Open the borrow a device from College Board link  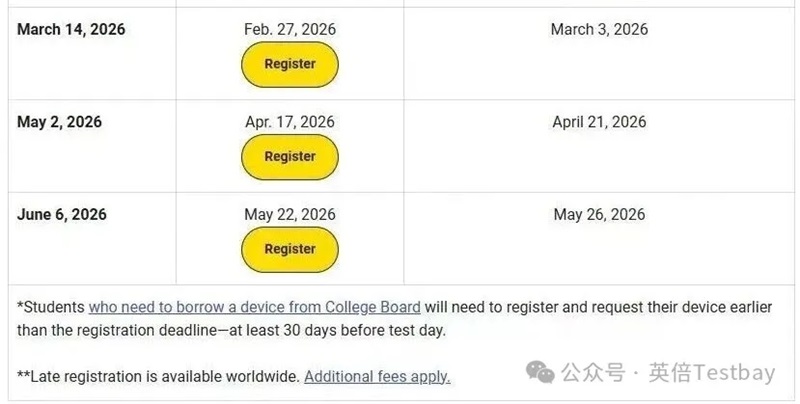click(254, 307)
